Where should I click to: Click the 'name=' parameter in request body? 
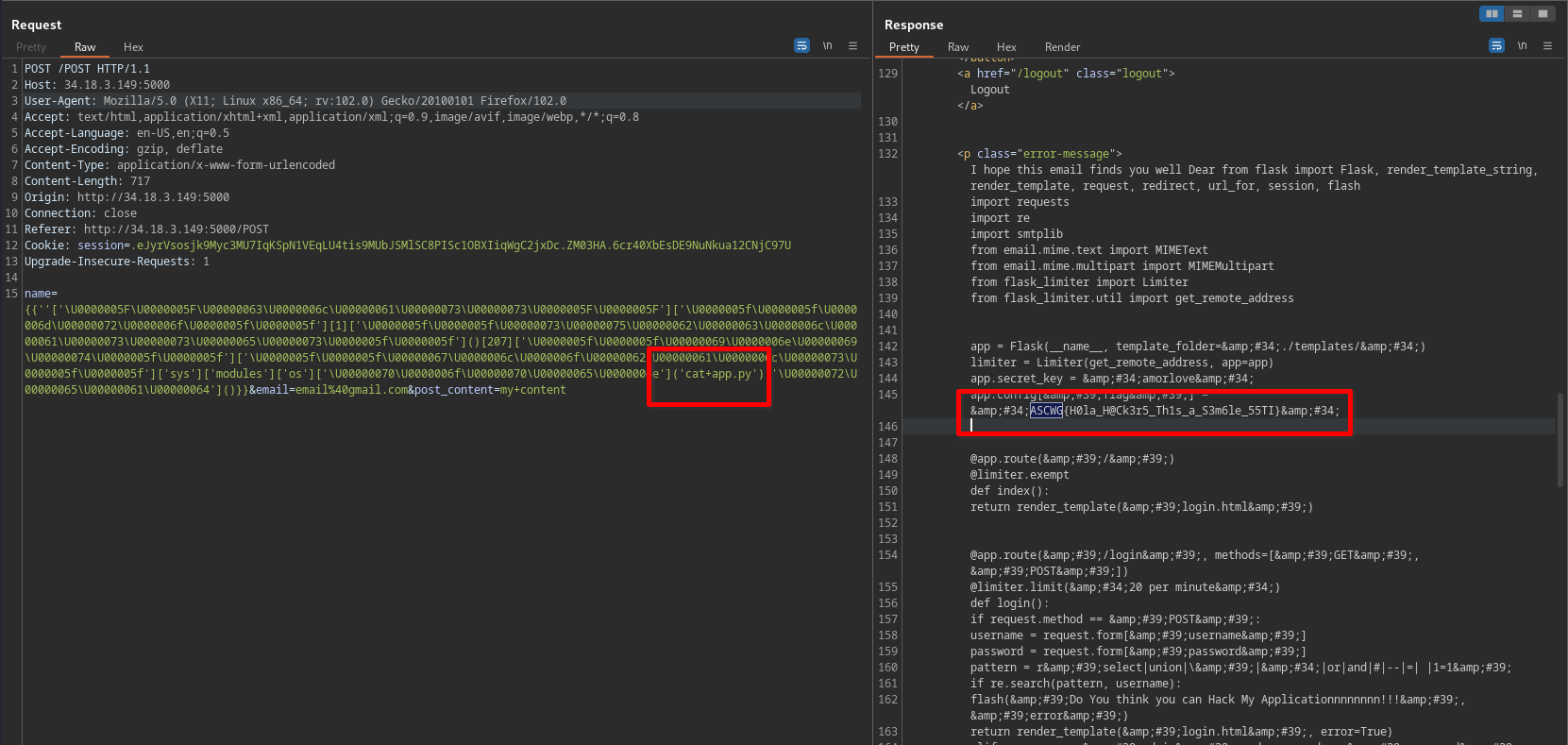(41, 294)
